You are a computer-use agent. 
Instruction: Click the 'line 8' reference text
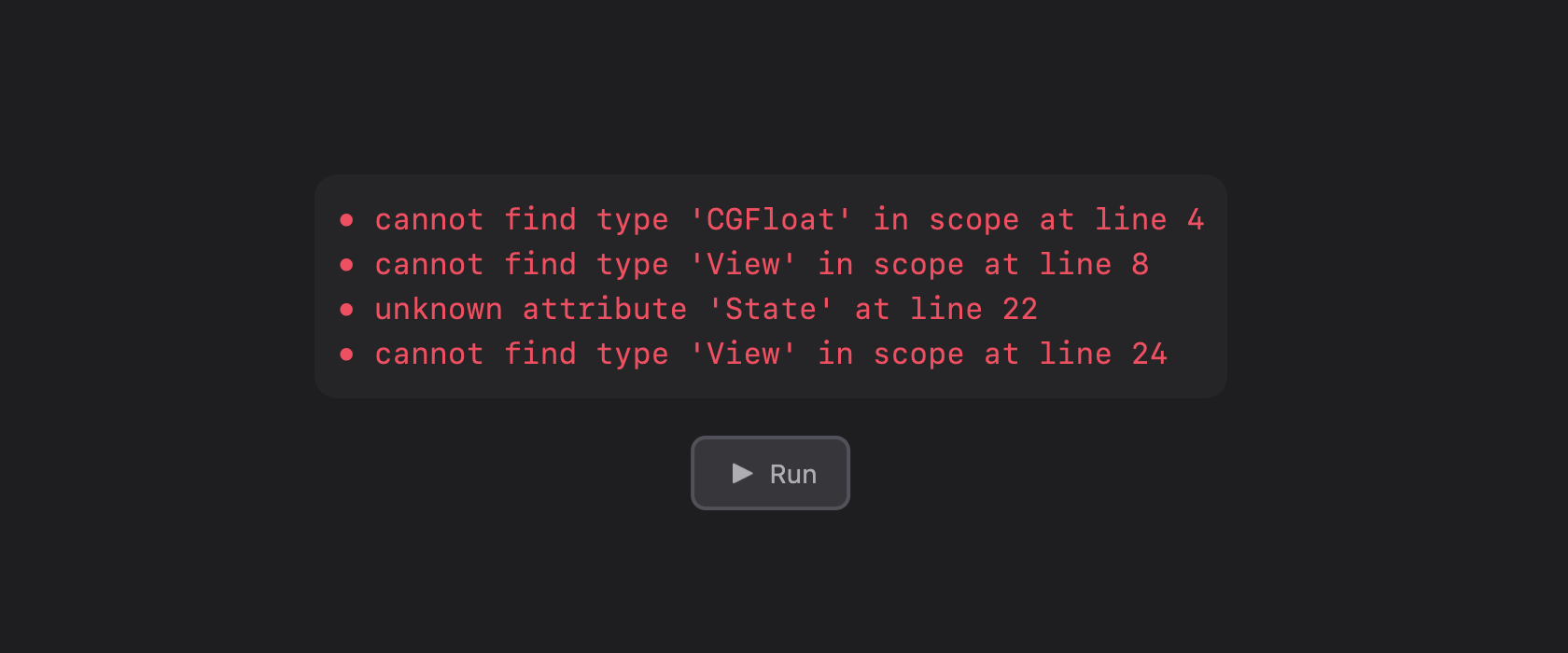click(x=1094, y=264)
